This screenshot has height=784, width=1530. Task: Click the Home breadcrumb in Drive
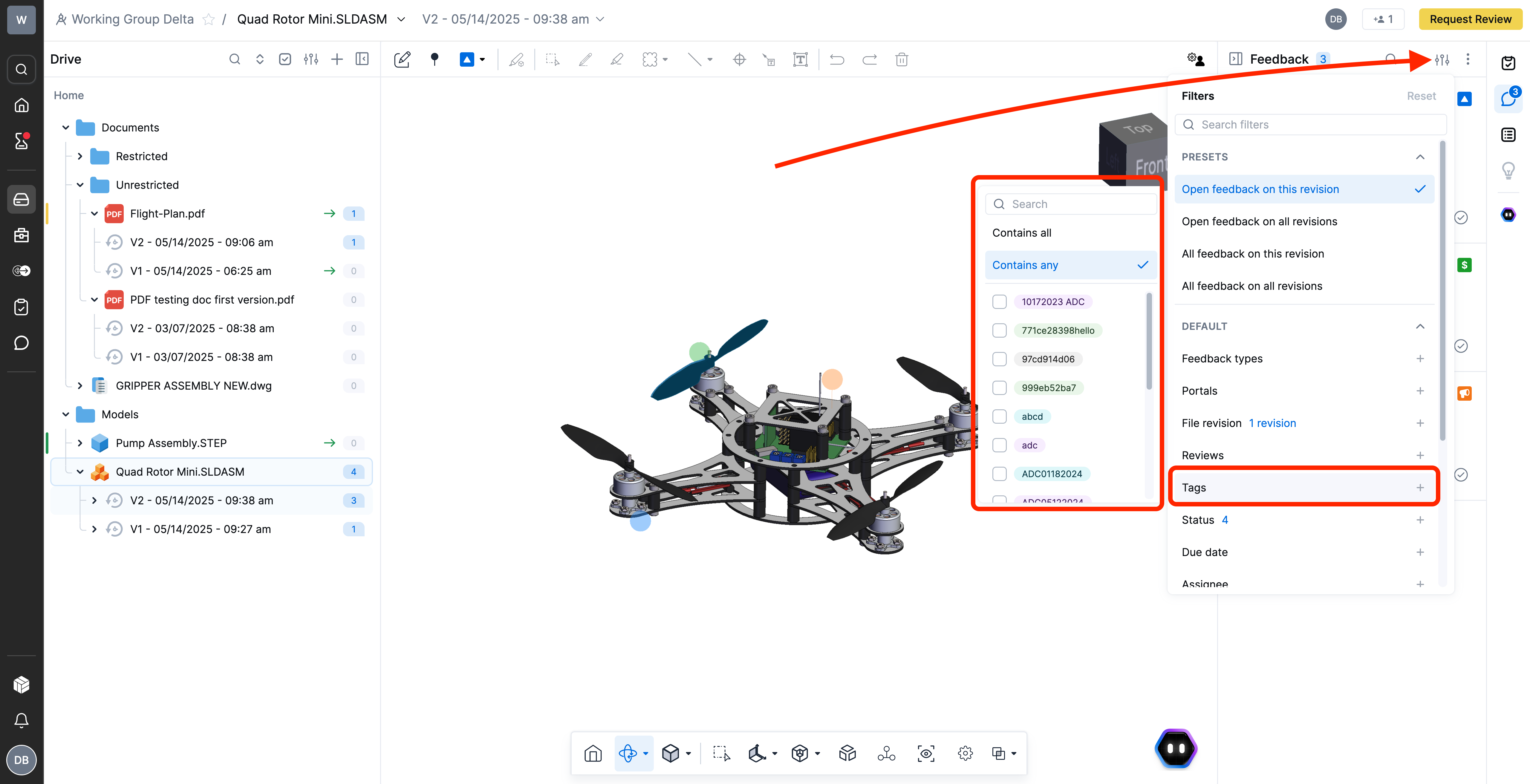pyautogui.click(x=68, y=95)
